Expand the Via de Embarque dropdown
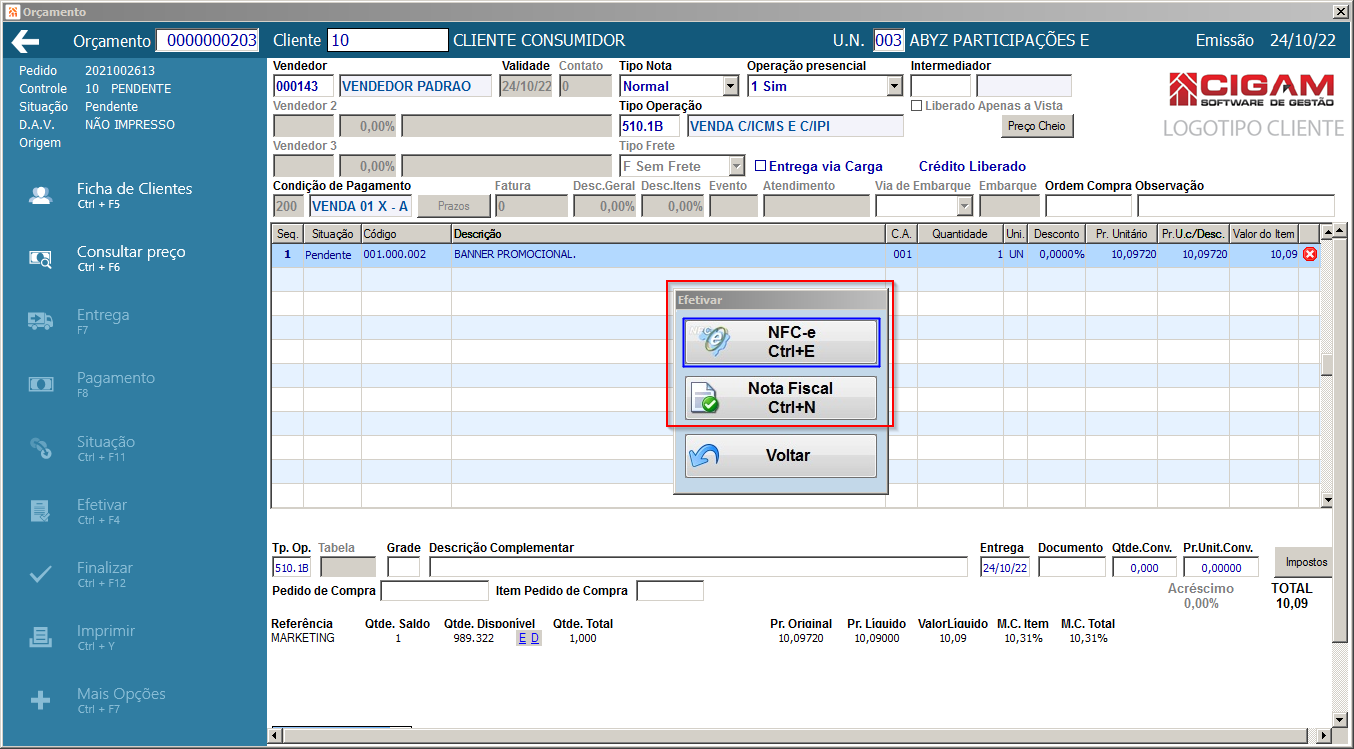The image size is (1354, 749). click(964, 206)
